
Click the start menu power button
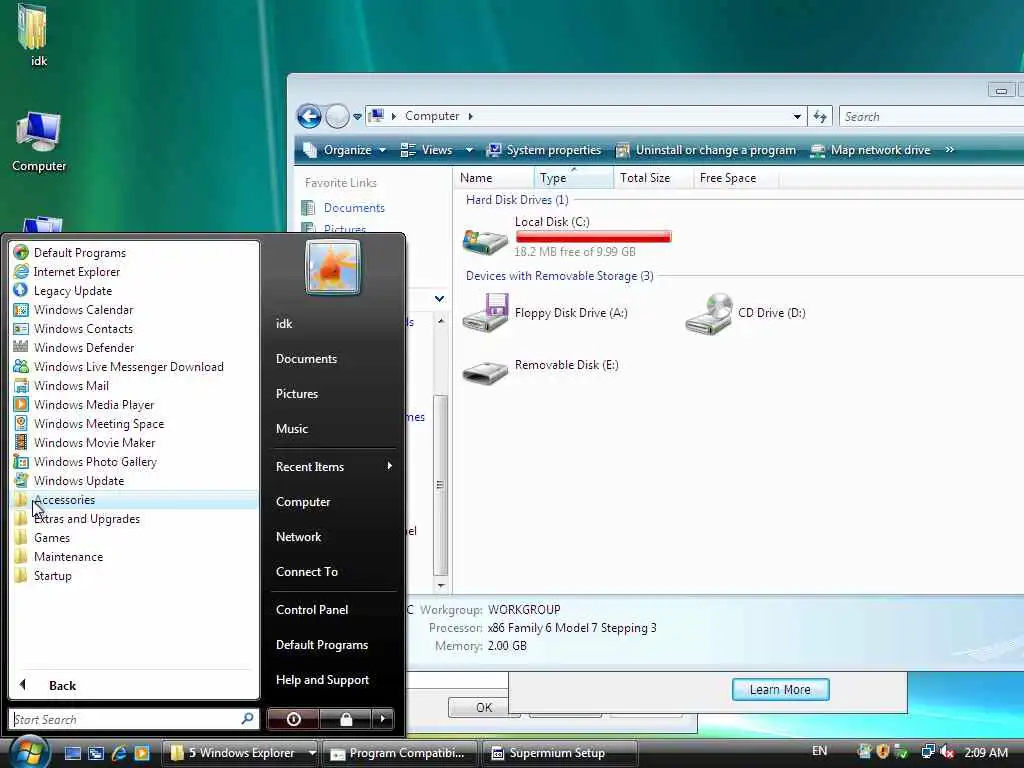coord(293,719)
